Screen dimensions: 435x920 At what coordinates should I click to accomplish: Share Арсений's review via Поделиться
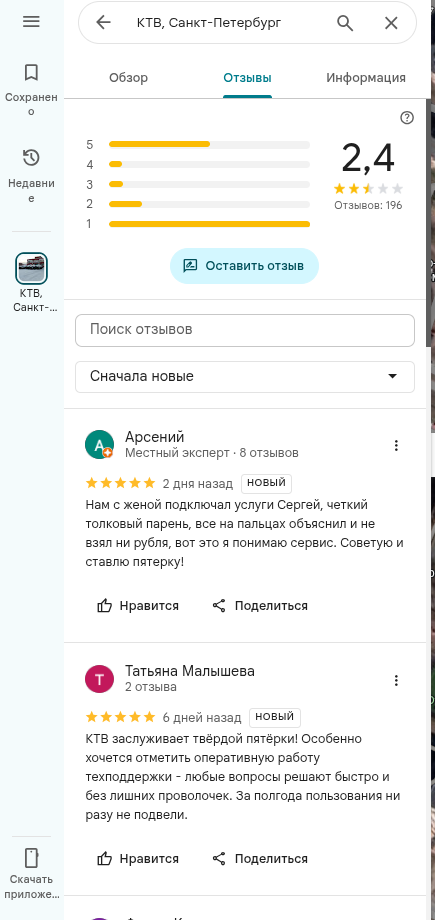pos(259,606)
